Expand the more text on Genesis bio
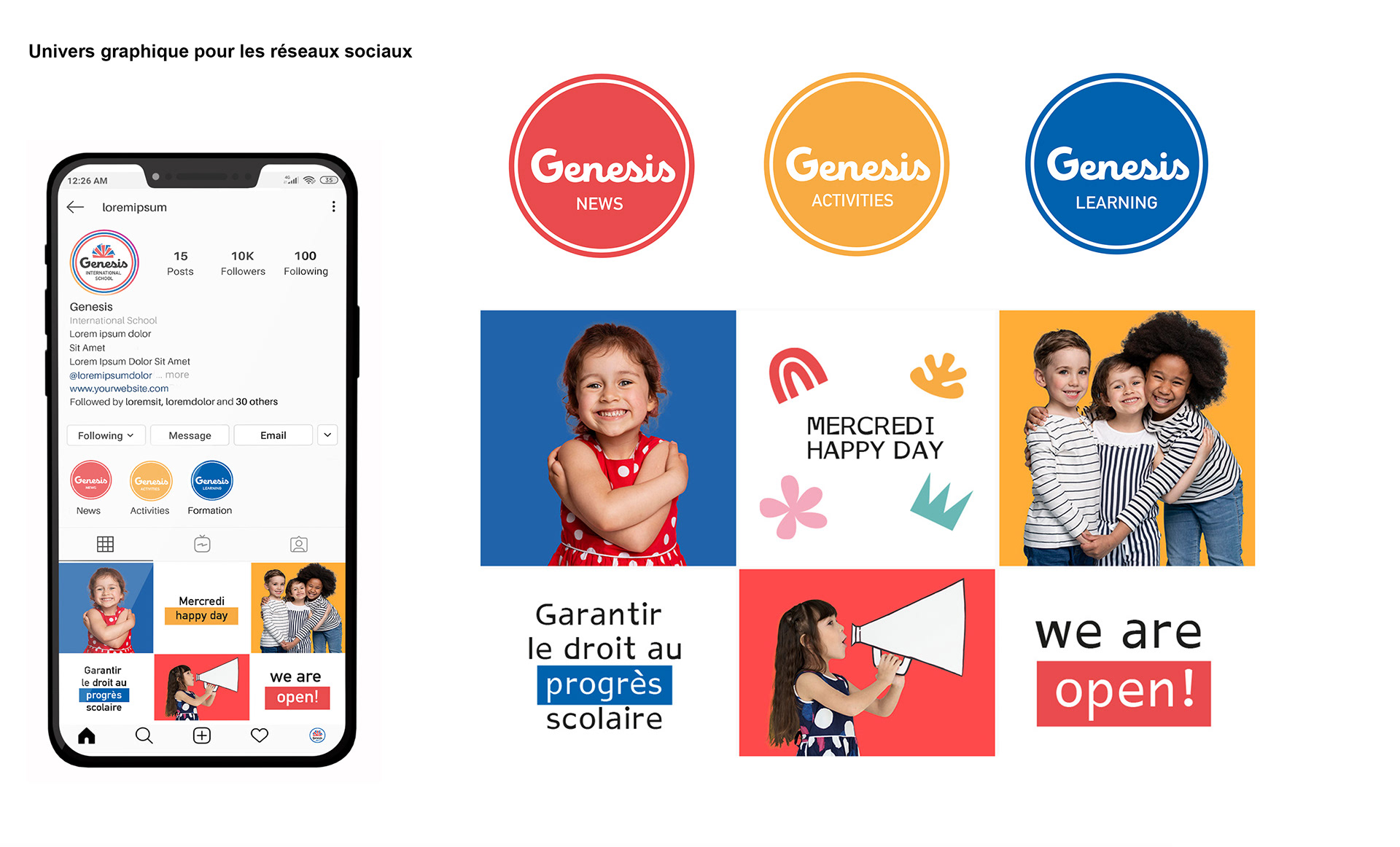The height and width of the screenshot is (847, 1400). click(x=201, y=368)
